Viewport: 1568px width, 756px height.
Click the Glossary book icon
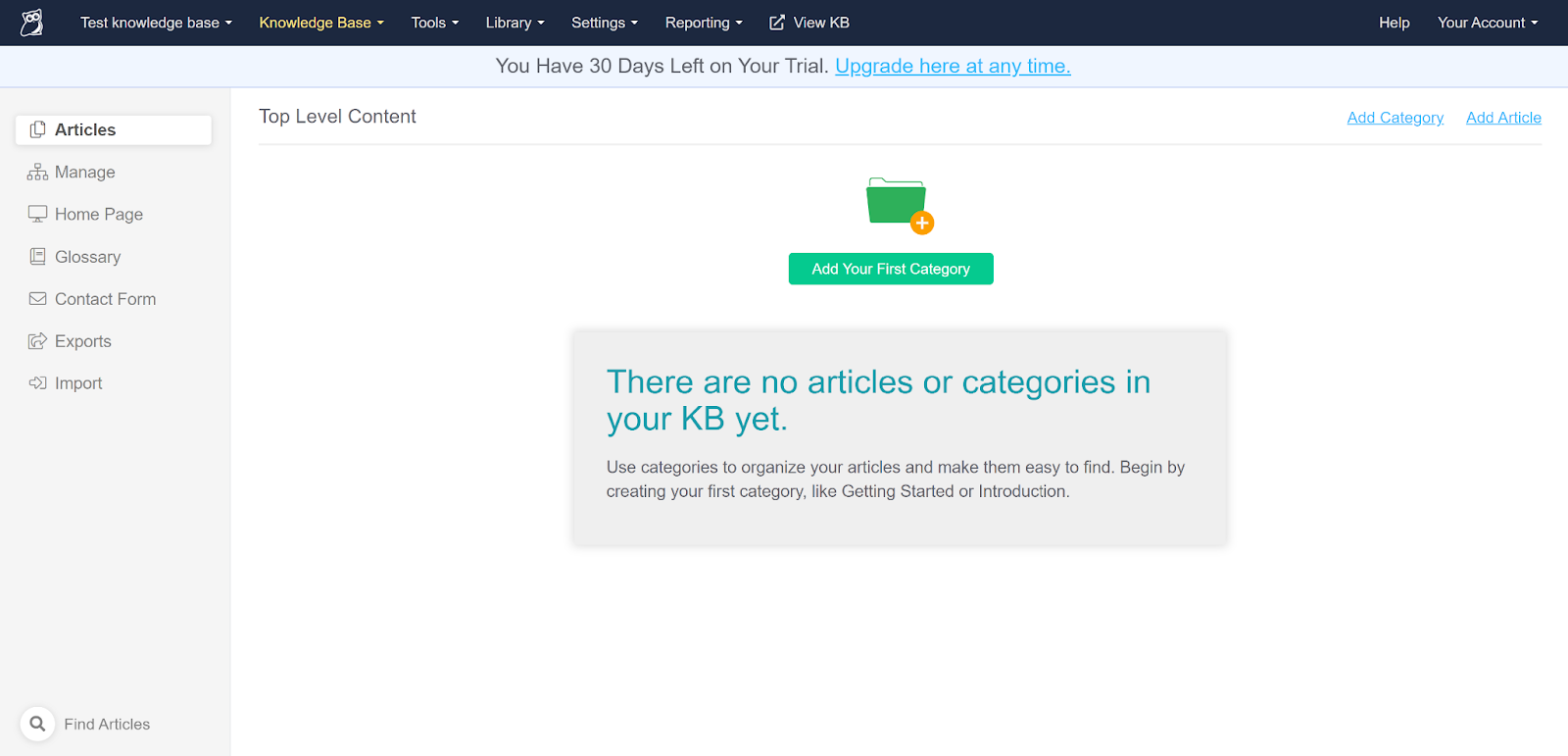coord(37,257)
